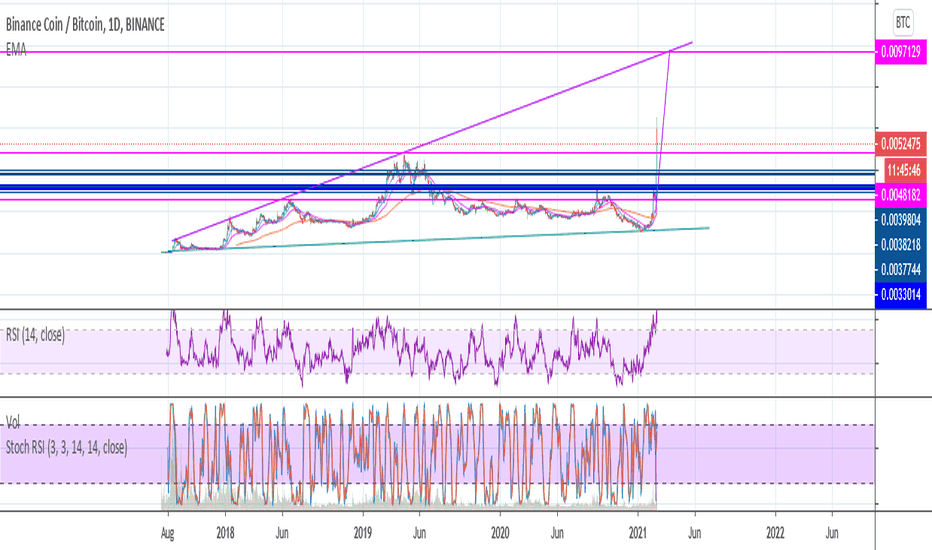Click the 0.0039804 price label
Screen dimensions: 932x550
[900, 220]
